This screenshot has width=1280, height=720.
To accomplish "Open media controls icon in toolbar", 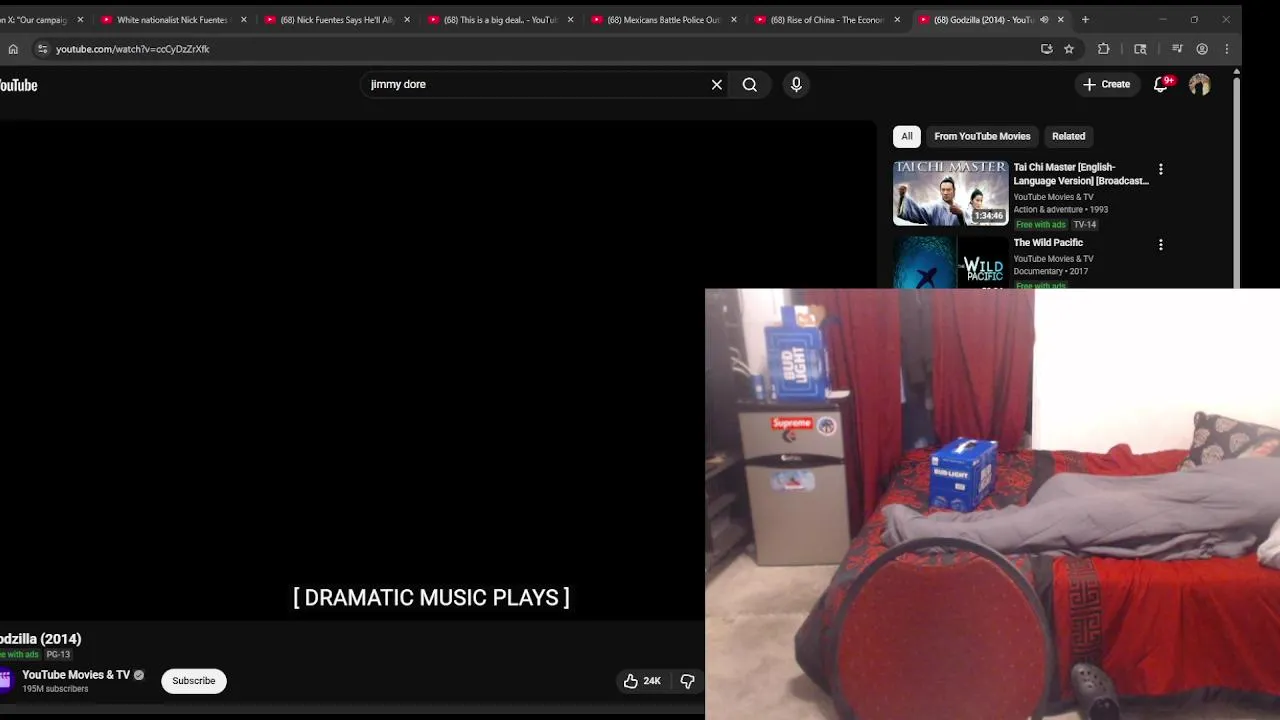I will click(1177, 49).
